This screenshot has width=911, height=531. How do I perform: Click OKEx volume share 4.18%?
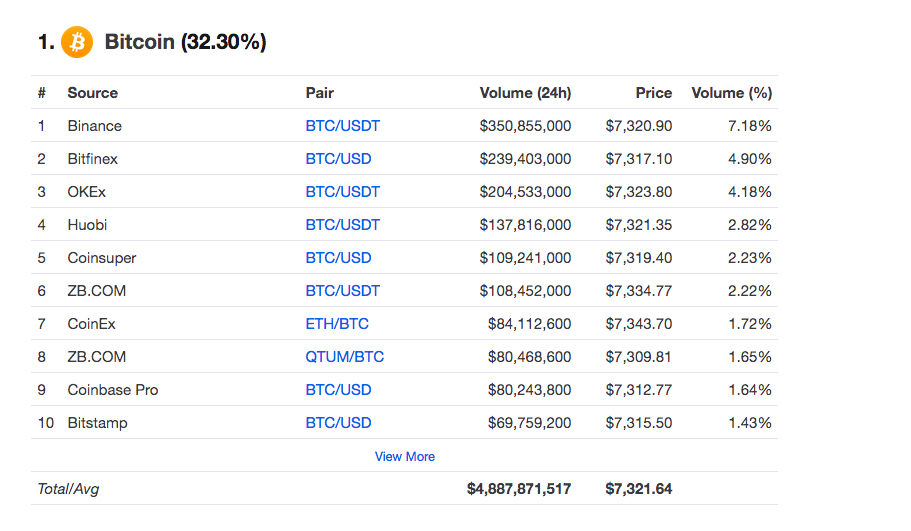749,192
